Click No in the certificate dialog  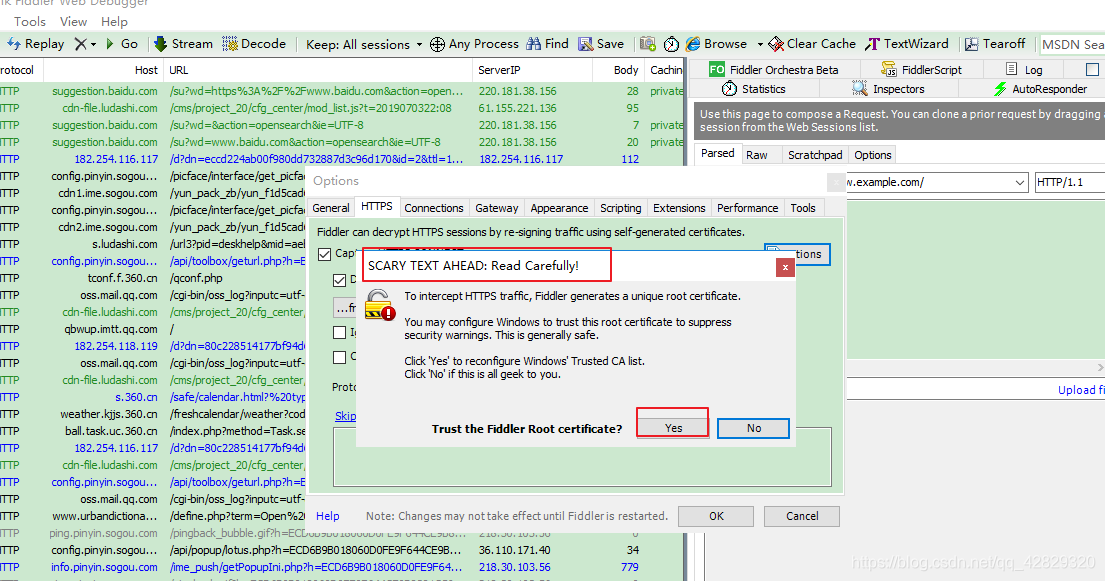coord(753,428)
